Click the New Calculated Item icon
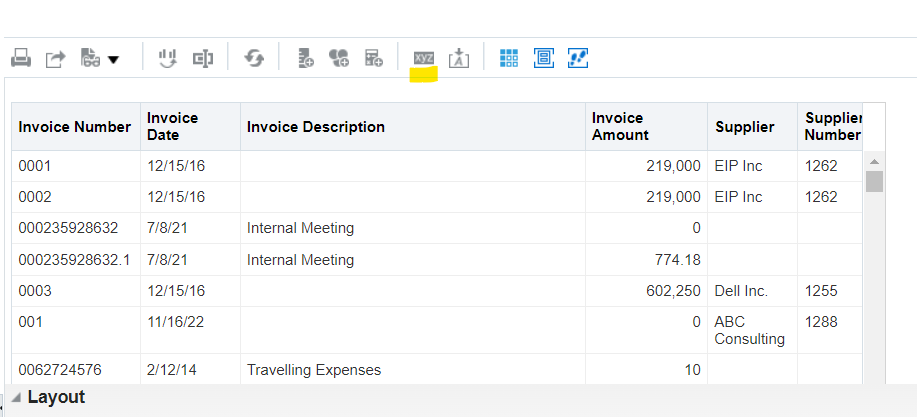Screen dimensions: 917x417 pos(374,57)
